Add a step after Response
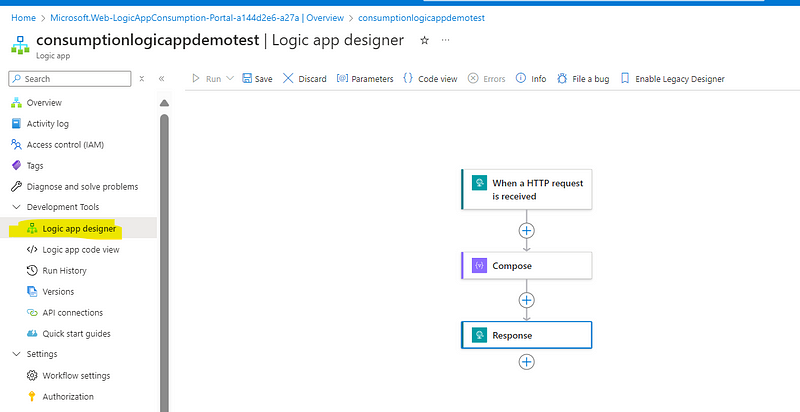 tap(527, 362)
